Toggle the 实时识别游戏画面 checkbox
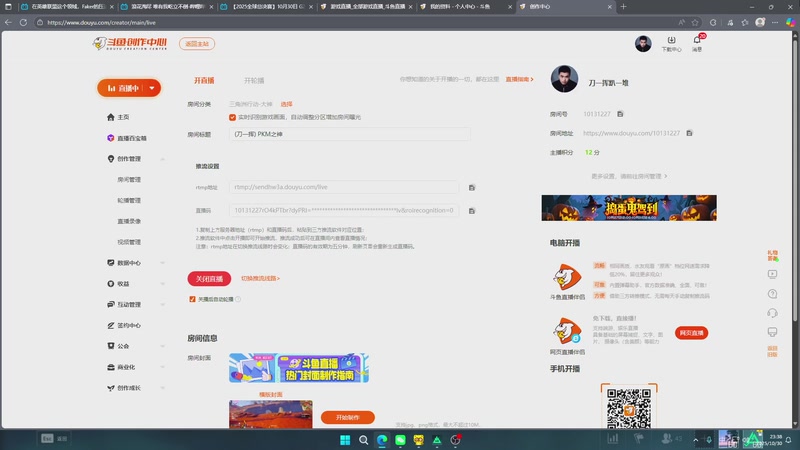This screenshot has width=800, height=450. [233, 117]
